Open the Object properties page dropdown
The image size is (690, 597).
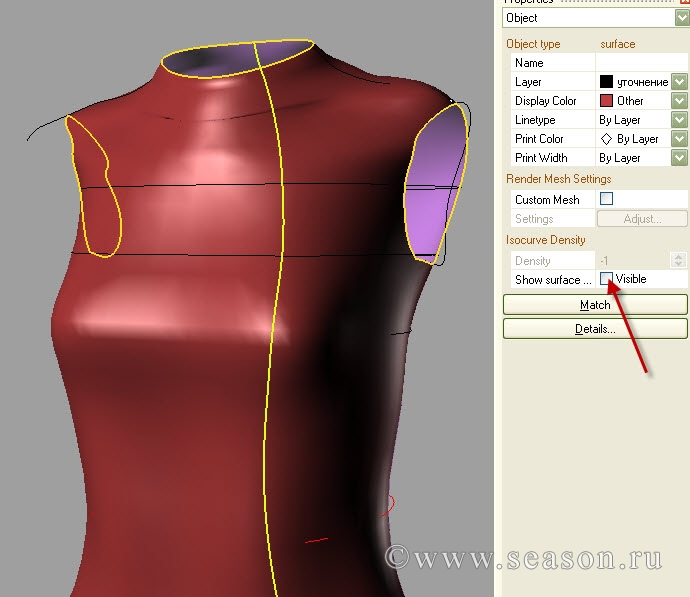[682, 18]
